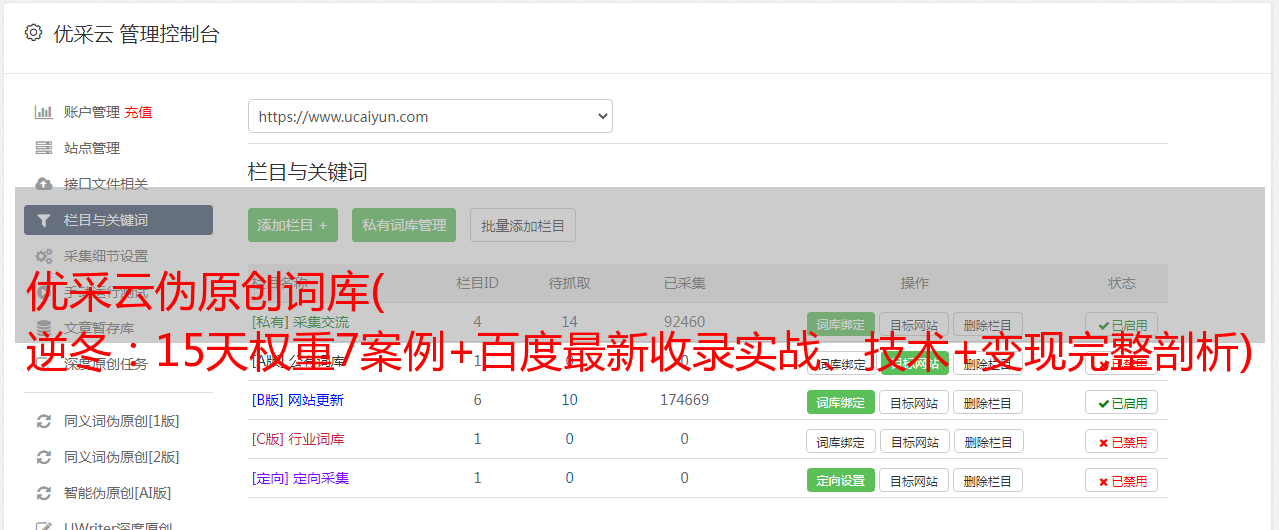This screenshot has width=1279, height=530.
Task: Open 接口文件相关 in the sidebar
Action: tap(106, 184)
